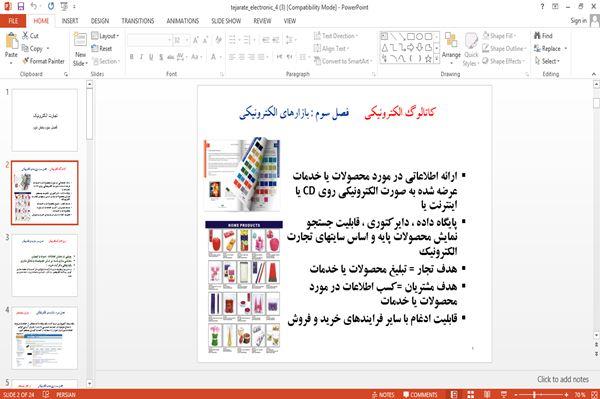Open the Layout dropdown
Viewport: 600px width, 399px height.
pyautogui.click(x=105, y=36)
